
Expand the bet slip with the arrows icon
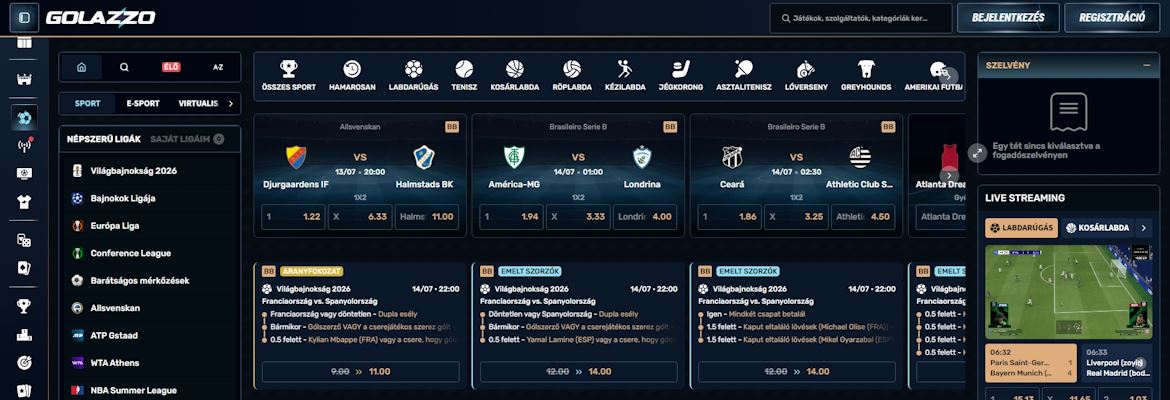pos(977,153)
